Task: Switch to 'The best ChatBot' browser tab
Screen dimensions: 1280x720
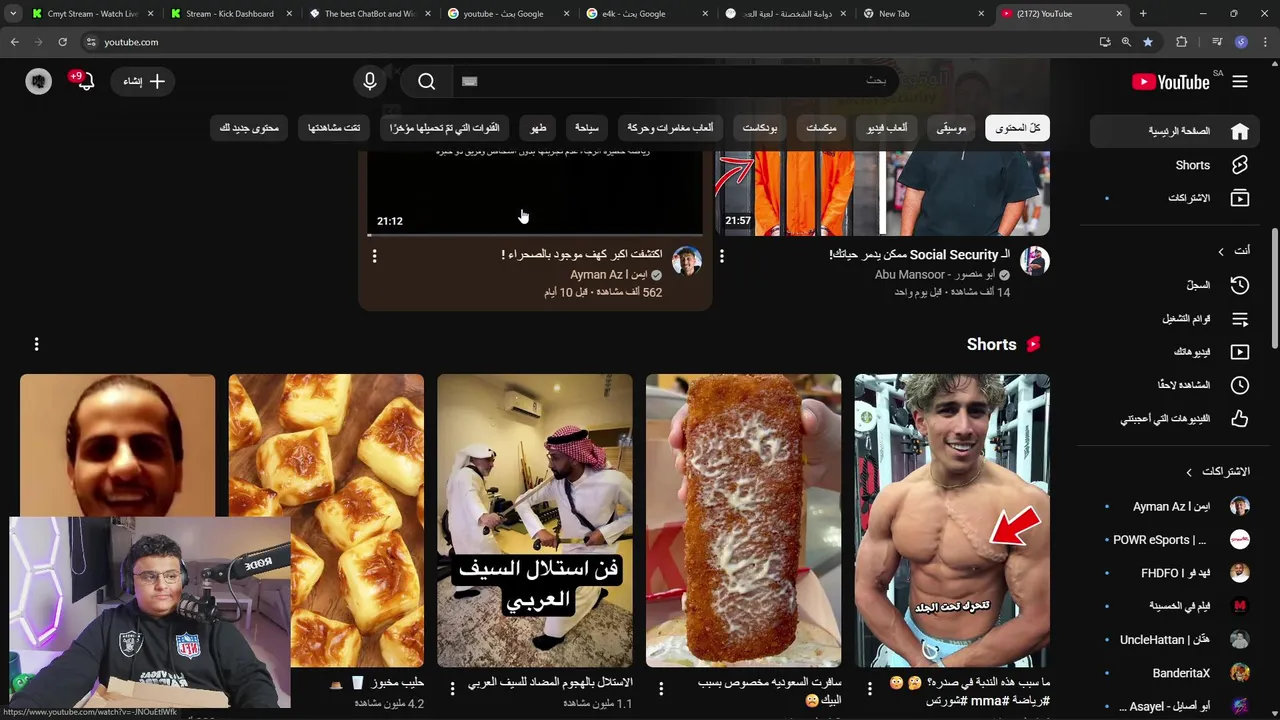Action: pos(368,14)
